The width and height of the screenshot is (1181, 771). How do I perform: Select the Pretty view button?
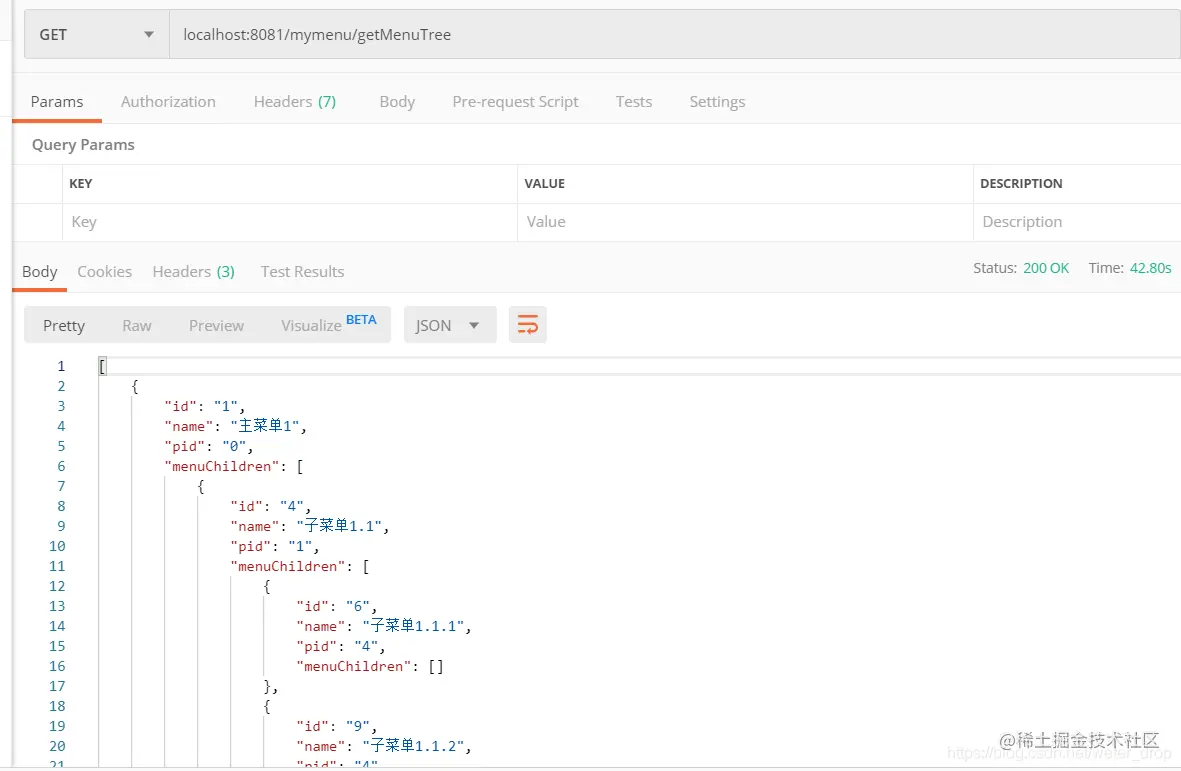64,325
